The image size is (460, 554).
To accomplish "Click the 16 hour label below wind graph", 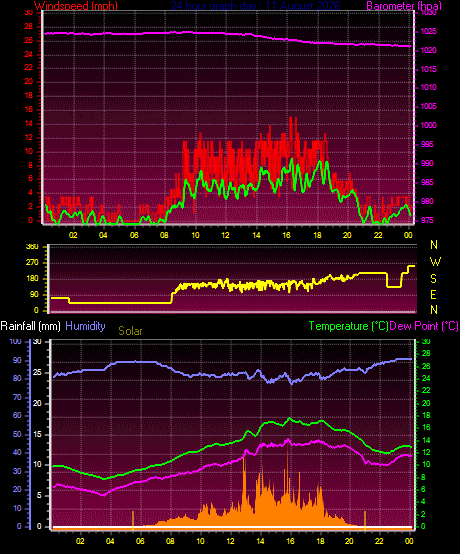I will click(x=287, y=235).
